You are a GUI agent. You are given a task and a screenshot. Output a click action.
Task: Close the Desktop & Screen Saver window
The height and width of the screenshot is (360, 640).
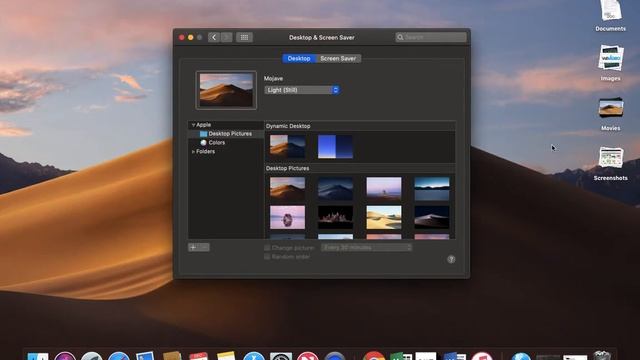(182, 38)
